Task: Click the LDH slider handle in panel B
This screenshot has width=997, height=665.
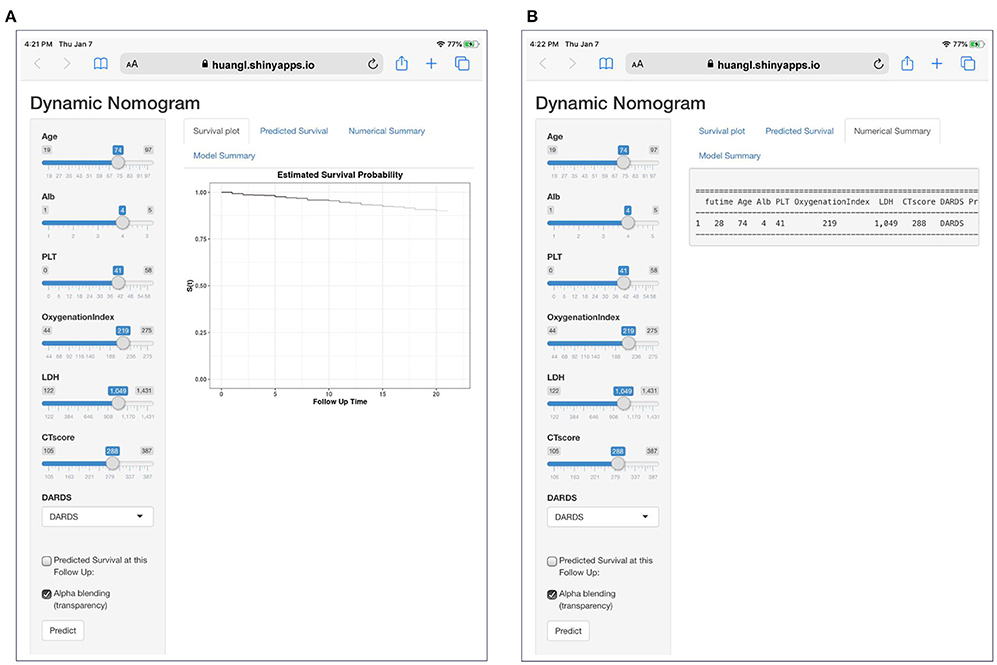Action: 624,404
